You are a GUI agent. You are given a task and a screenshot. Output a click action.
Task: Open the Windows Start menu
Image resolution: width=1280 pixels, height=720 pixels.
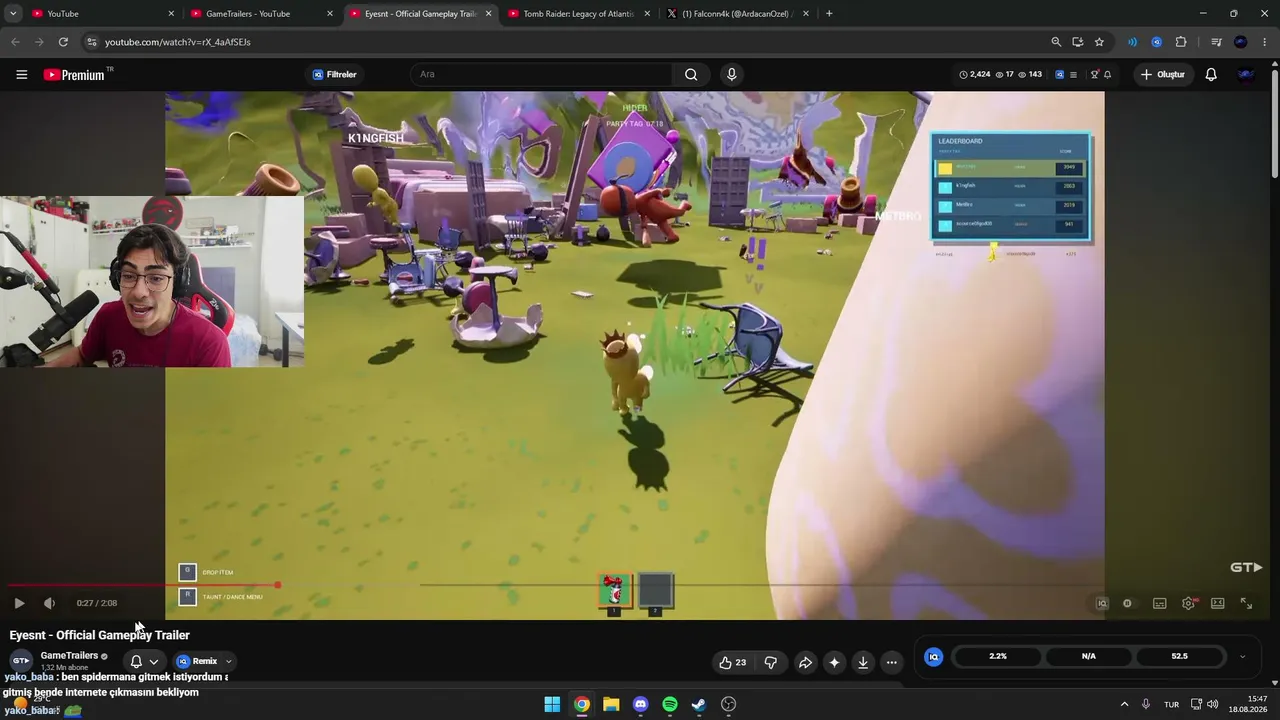click(552, 704)
